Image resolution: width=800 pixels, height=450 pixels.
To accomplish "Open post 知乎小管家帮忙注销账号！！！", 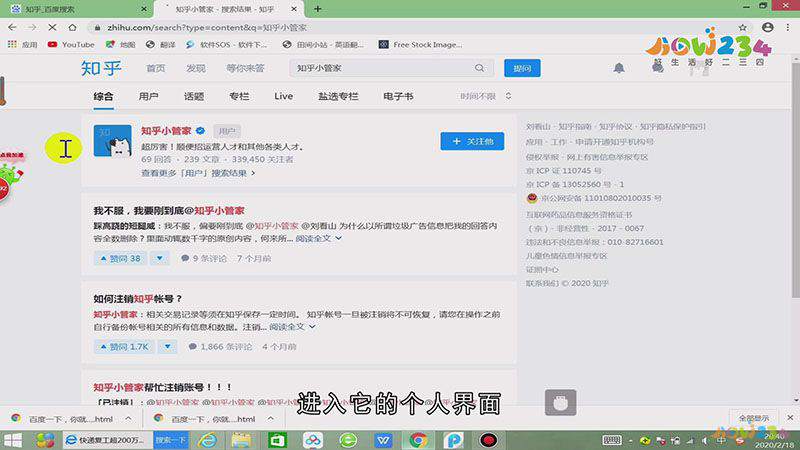I will pos(163,387).
